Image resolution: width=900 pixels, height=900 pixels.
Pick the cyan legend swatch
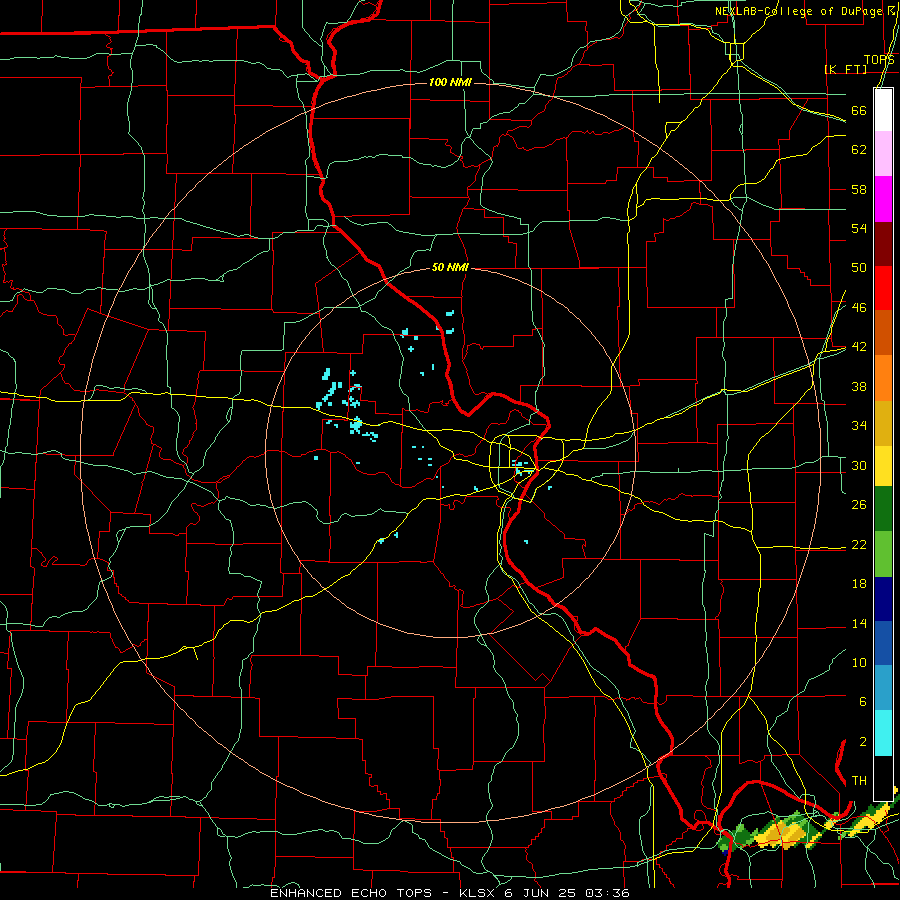coord(883,733)
